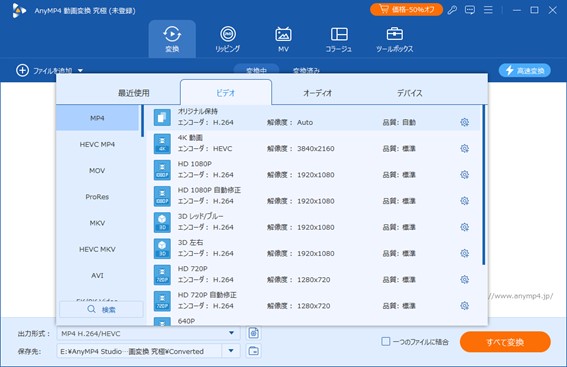Open settings gear for HD 720P
The image size is (567, 367).
tap(465, 279)
